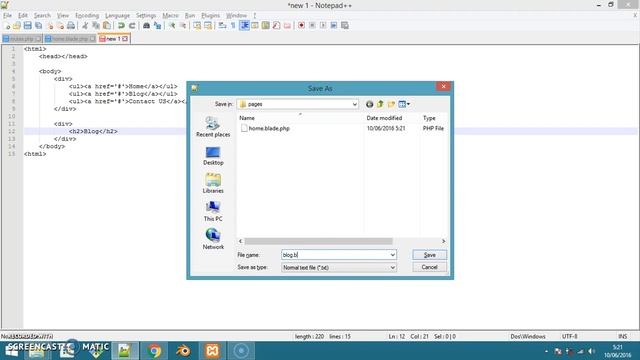Click the Create New Folder icon
This screenshot has width=640, height=360.
[x=391, y=104]
